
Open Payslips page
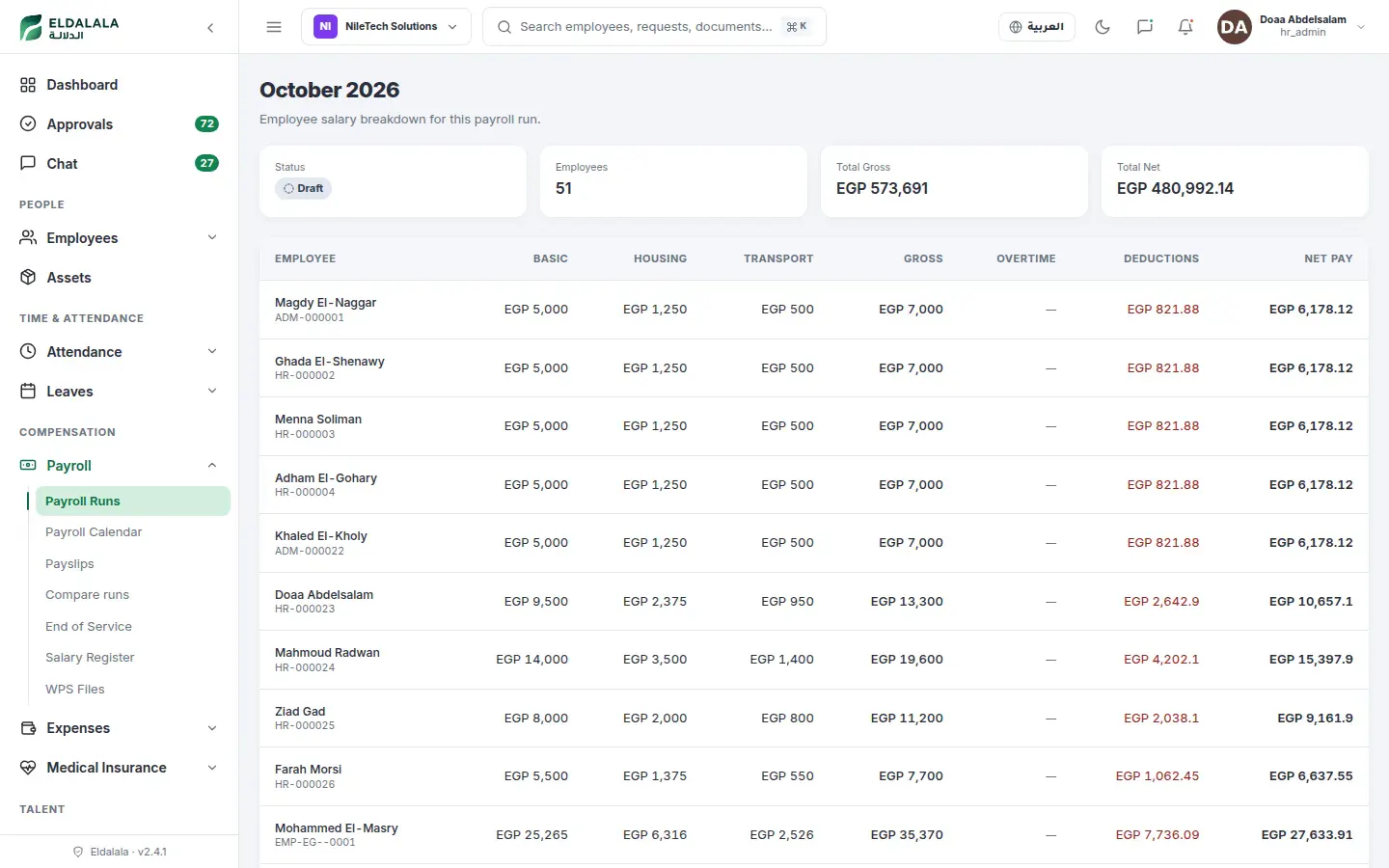click(133, 564)
